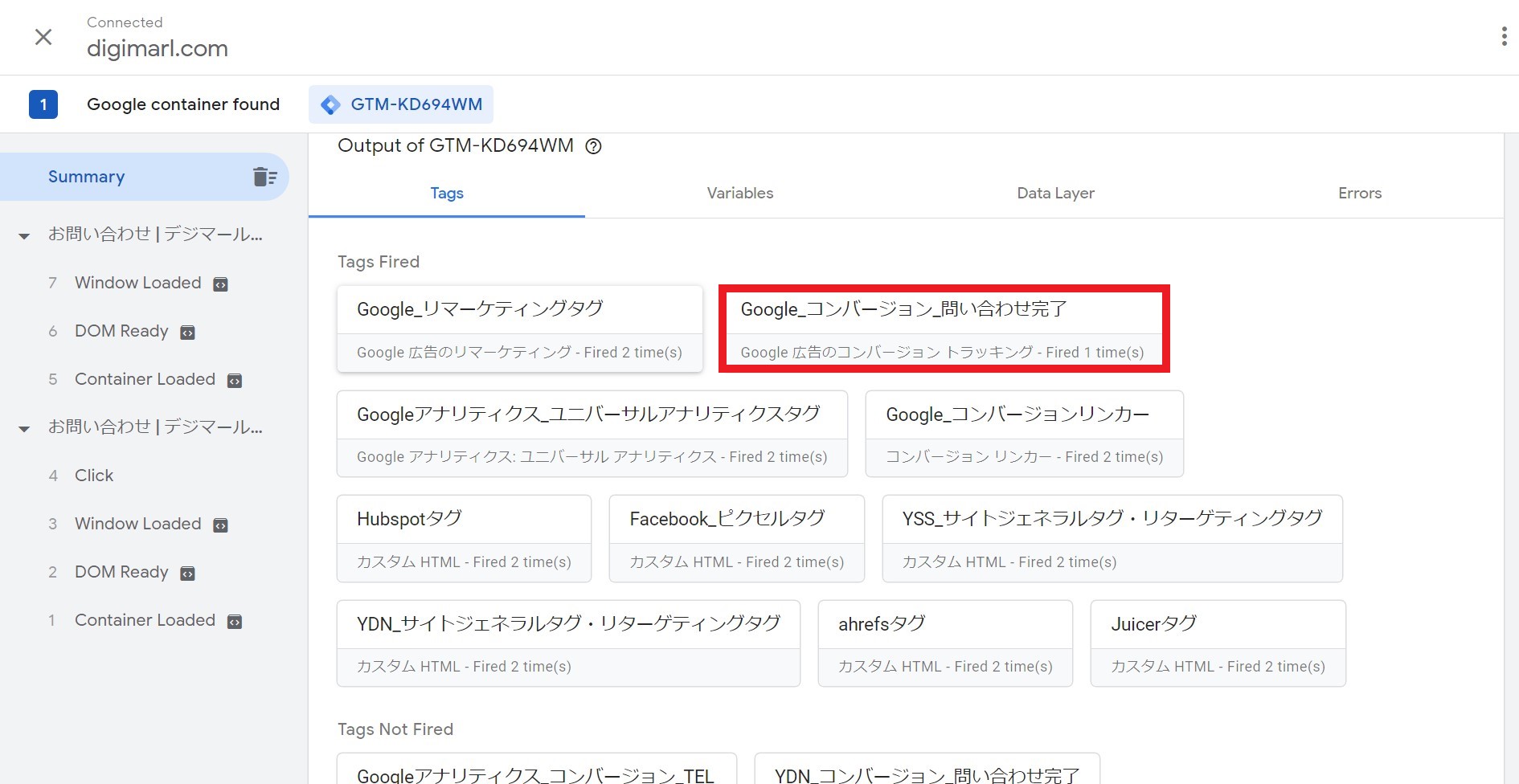Click the API icon beside event 1 Container Loaded
The image size is (1519, 784).
(x=235, y=622)
